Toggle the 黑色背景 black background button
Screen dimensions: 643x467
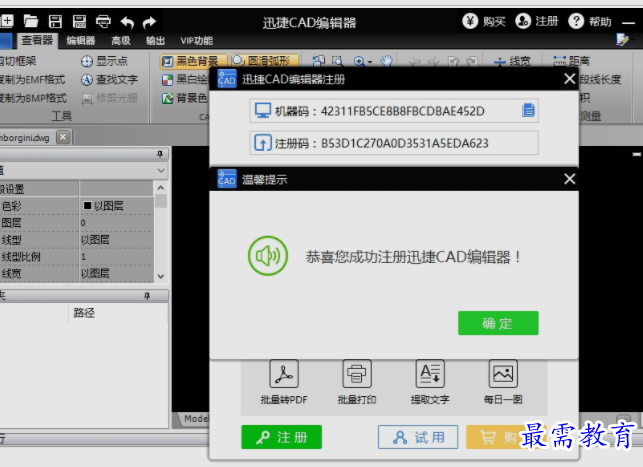pyautogui.click(x=193, y=61)
